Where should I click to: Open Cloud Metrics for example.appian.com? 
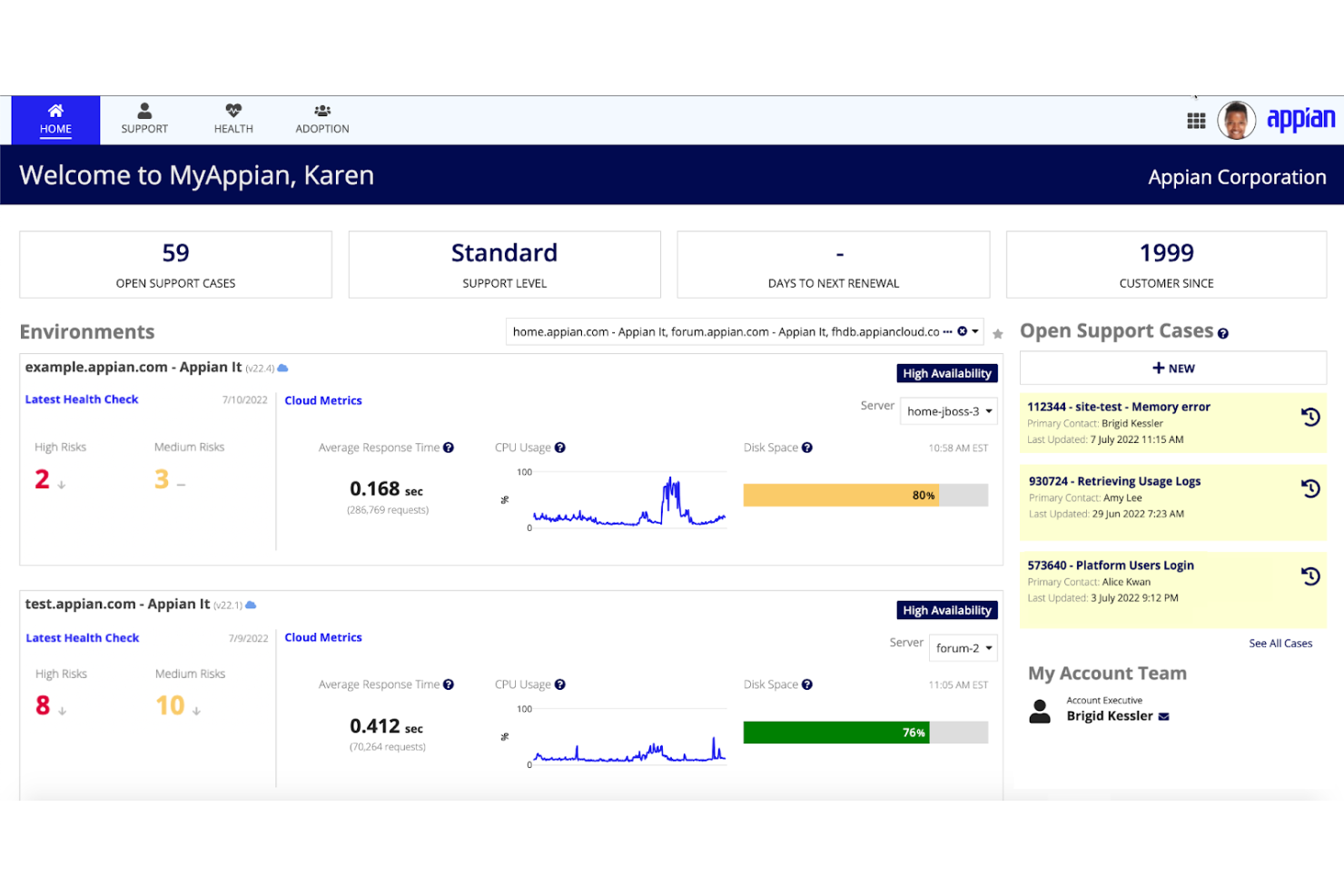point(323,400)
